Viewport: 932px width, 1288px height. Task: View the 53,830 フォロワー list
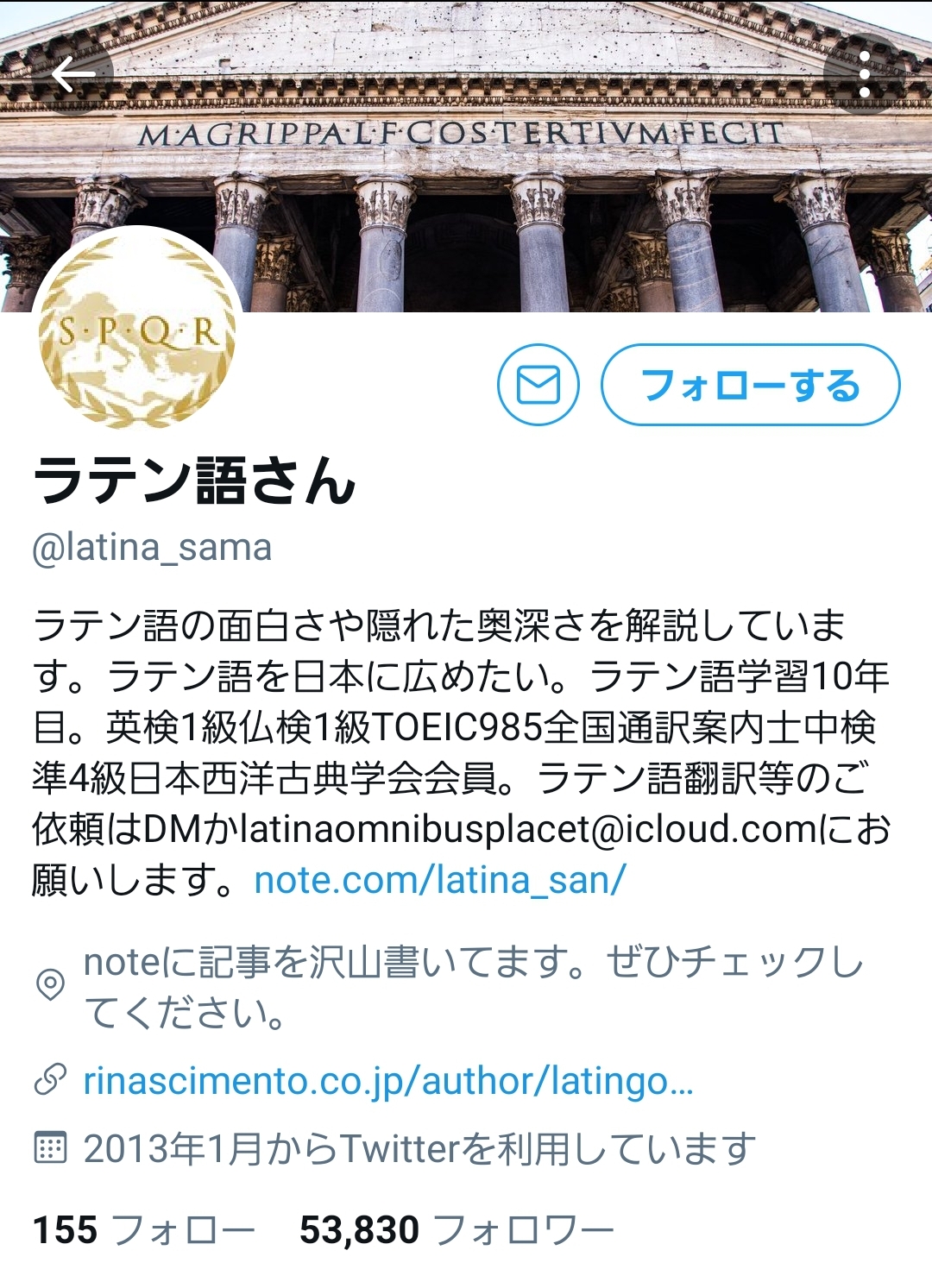coord(457,1229)
